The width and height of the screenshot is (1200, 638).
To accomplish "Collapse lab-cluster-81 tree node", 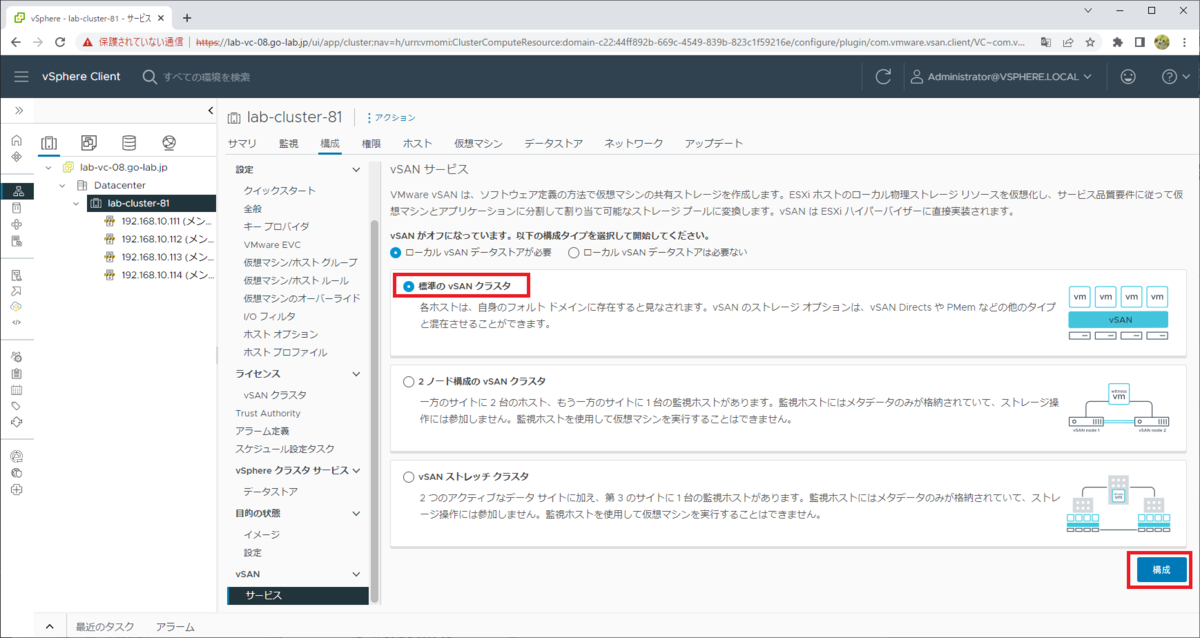I will 77,204.
